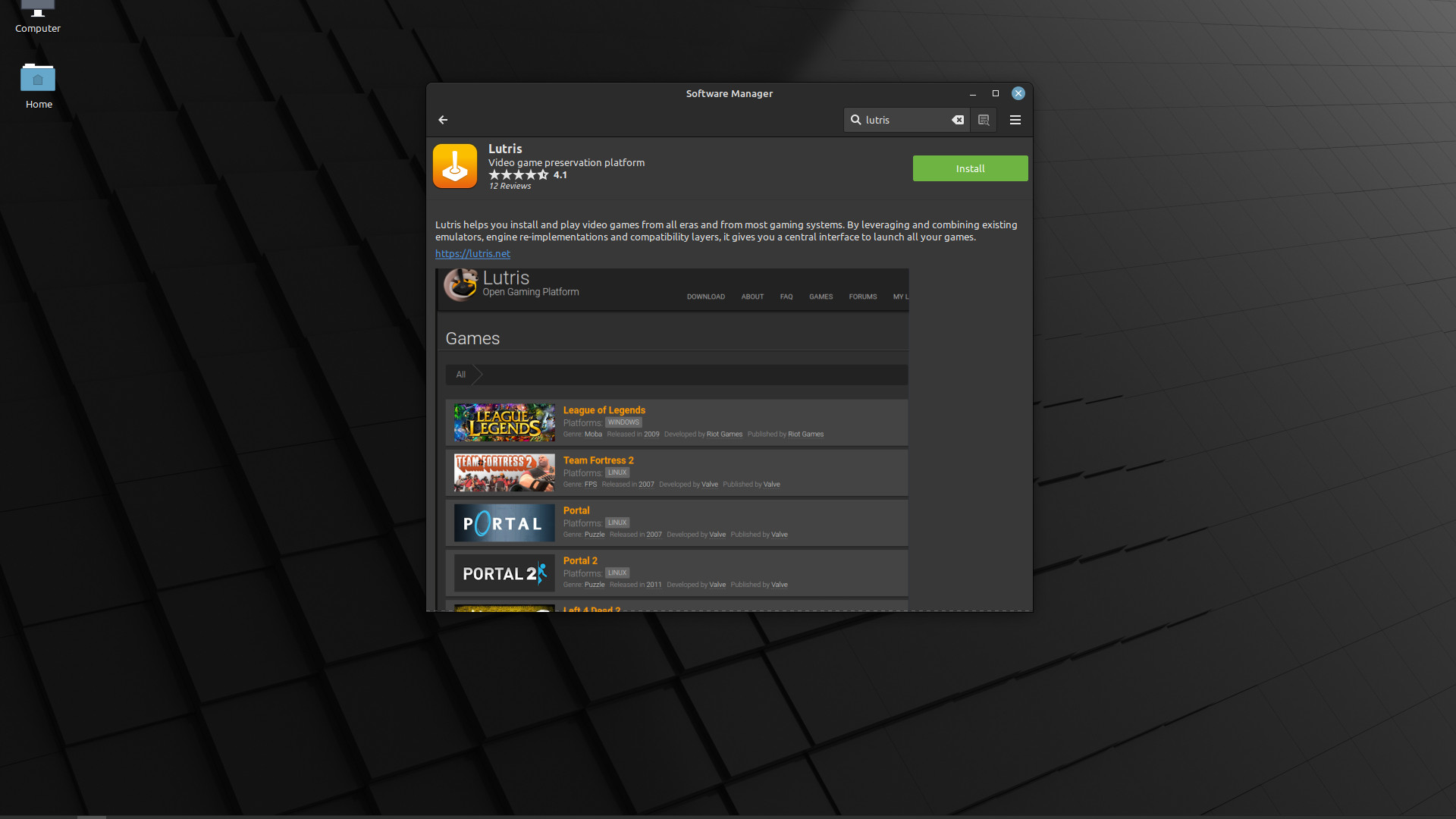This screenshot has width=1456, height=819.
Task: Clear the lutris search text
Action: pyautogui.click(x=958, y=120)
